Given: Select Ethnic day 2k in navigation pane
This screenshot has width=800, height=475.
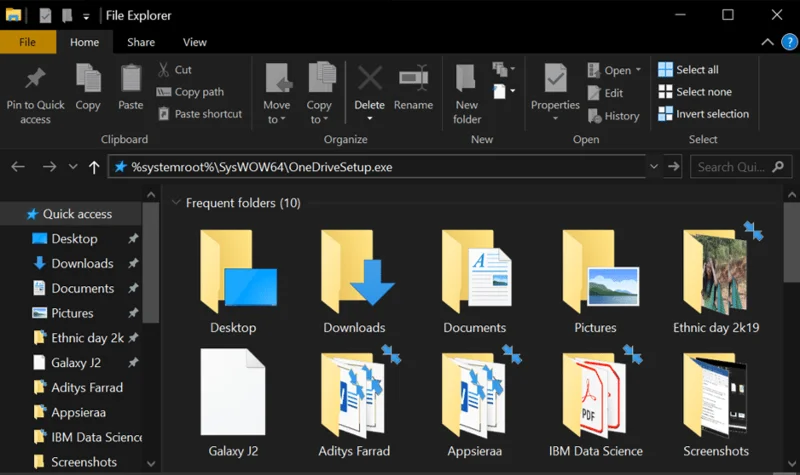Looking at the screenshot, I should (71, 338).
